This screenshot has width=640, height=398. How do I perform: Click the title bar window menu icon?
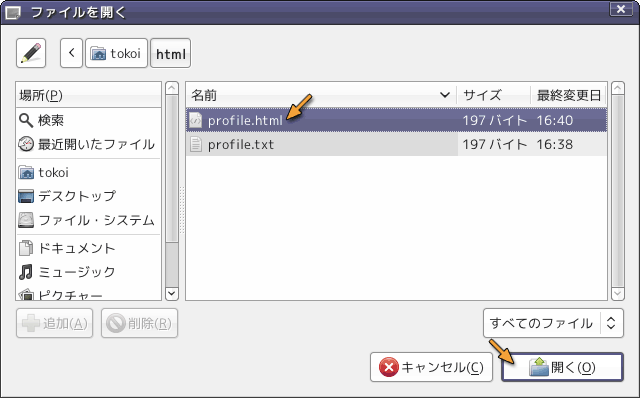point(13,13)
